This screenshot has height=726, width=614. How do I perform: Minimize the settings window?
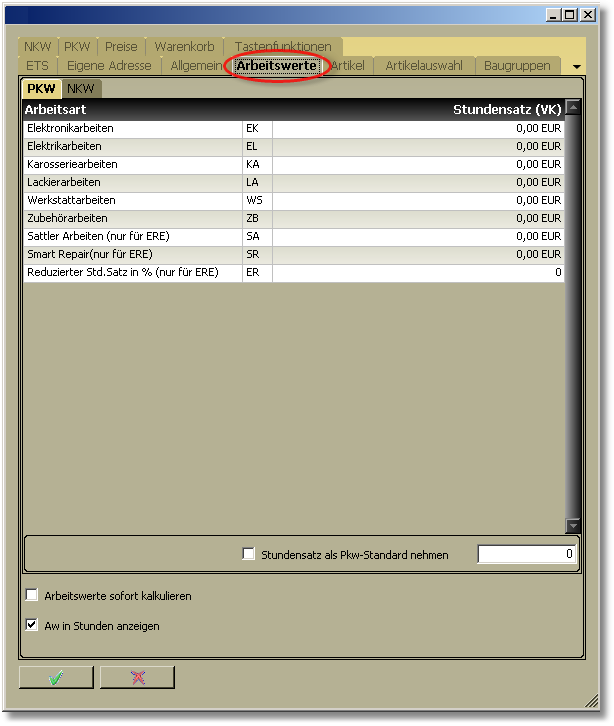553,15
